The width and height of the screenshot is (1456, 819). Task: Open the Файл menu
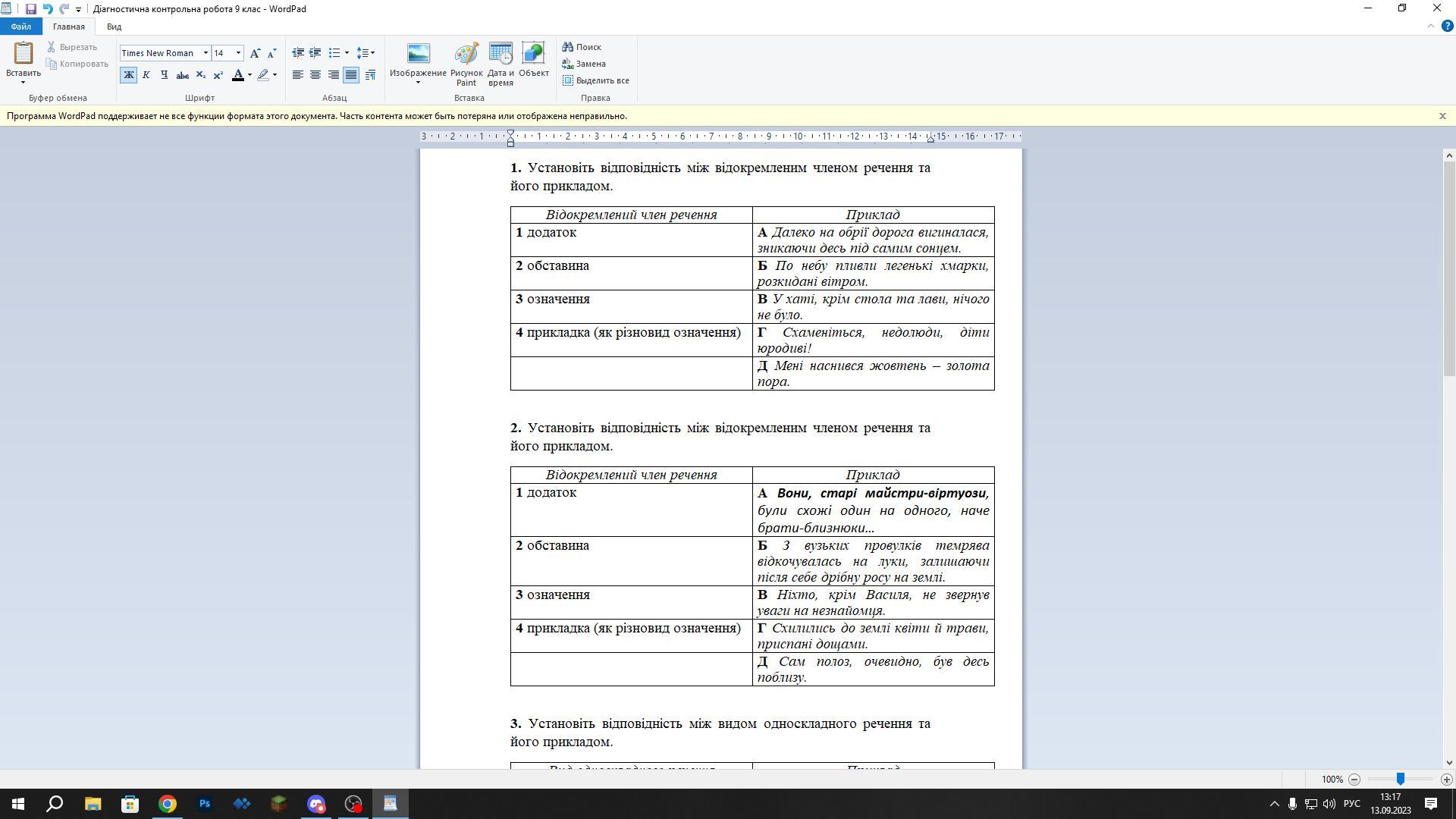[21, 27]
